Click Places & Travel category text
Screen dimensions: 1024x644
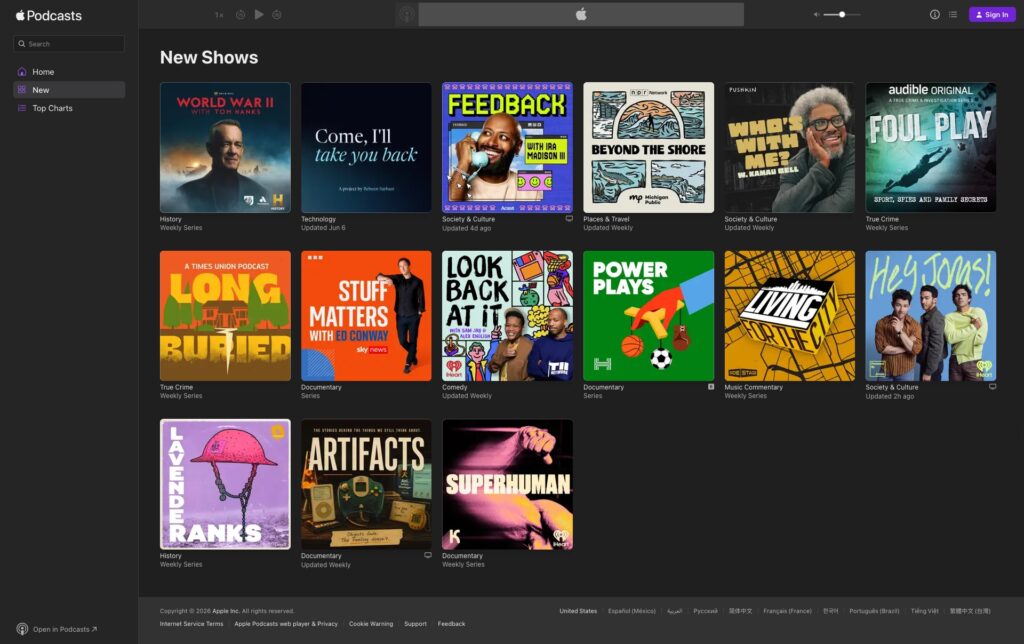point(606,219)
